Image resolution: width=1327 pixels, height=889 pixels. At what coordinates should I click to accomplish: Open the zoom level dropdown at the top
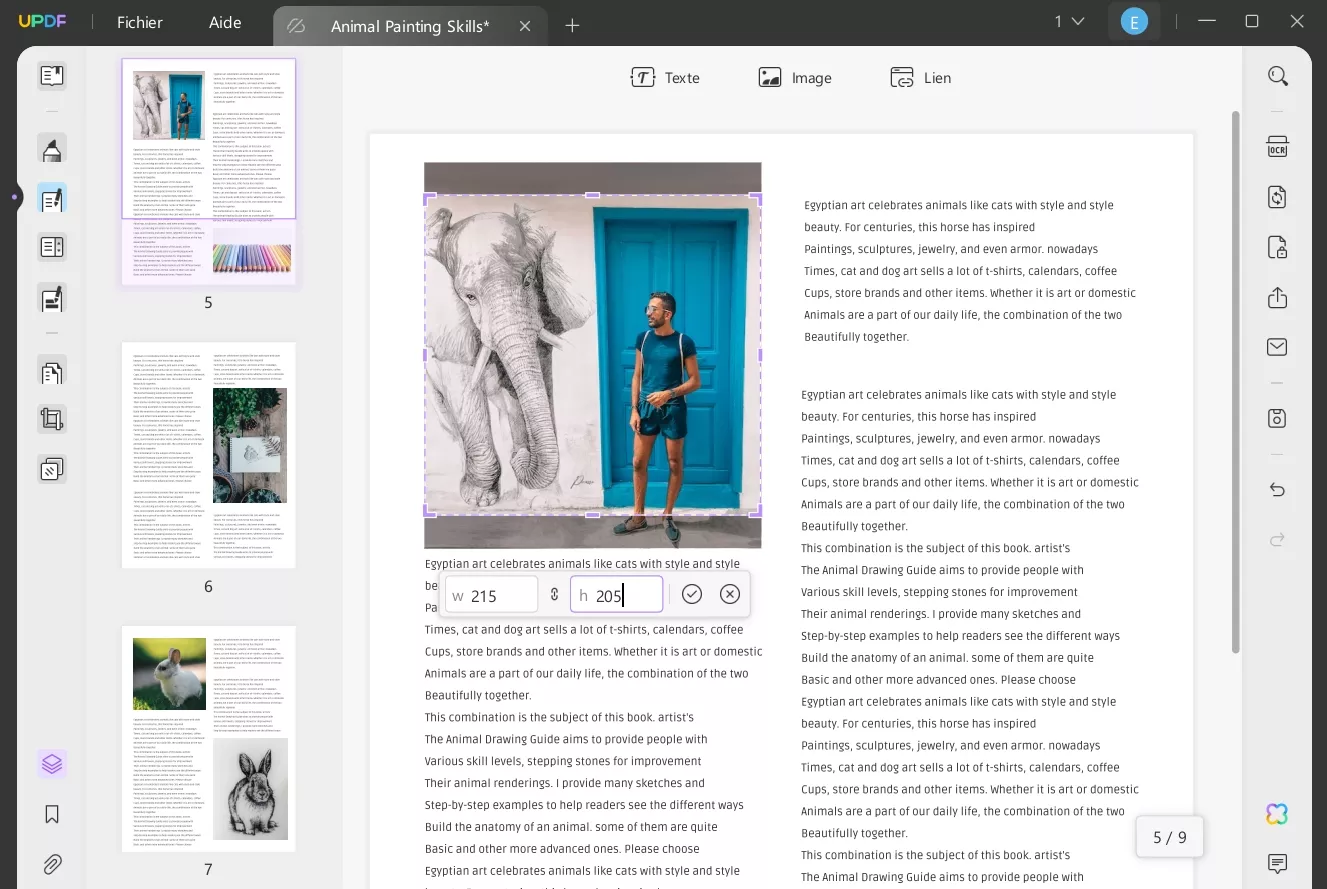(x=1069, y=20)
